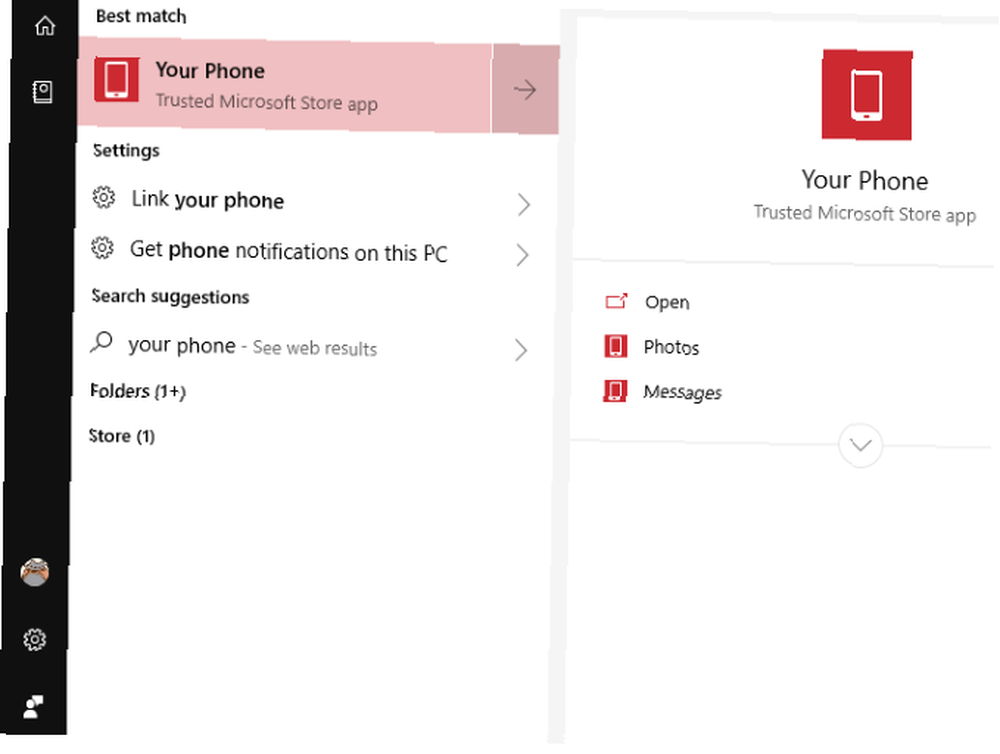Select the Your Phone best match result
Image resolution: width=1000 pixels, height=754 pixels.
point(285,86)
